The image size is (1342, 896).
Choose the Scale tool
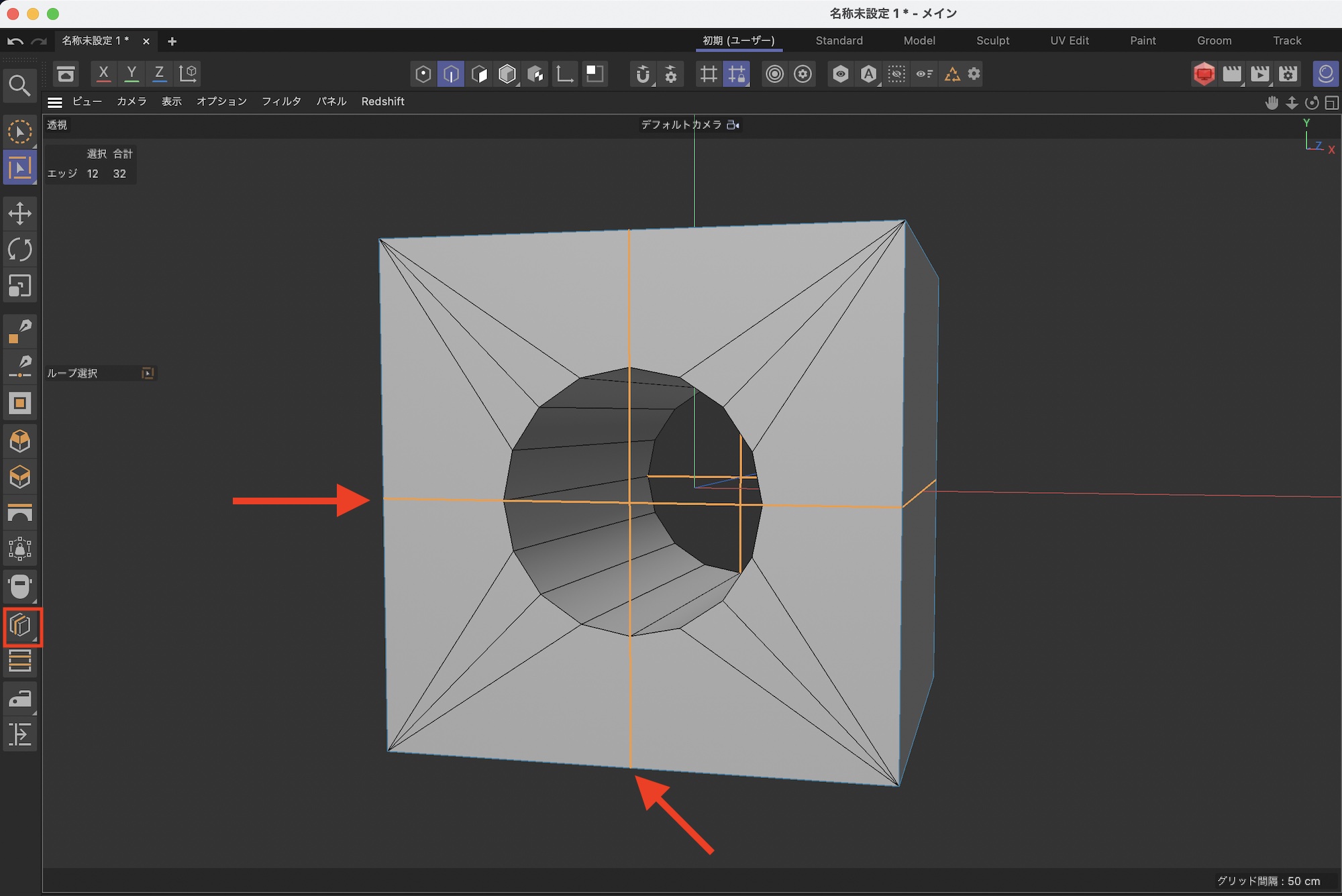(19, 286)
